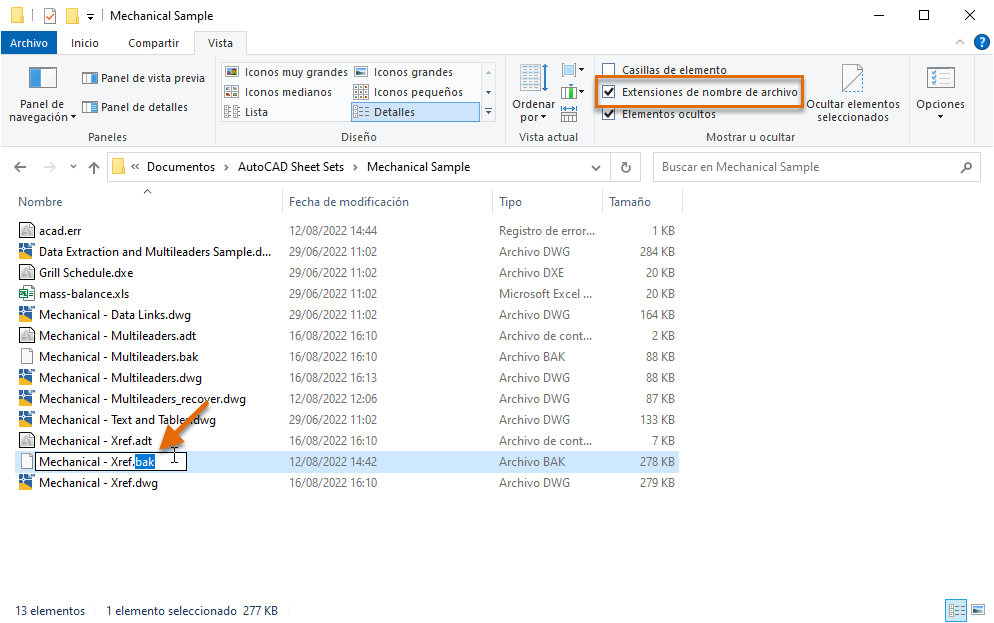Open the Help question mark icon
The height and width of the screenshot is (623, 994).
[x=981, y=42]
